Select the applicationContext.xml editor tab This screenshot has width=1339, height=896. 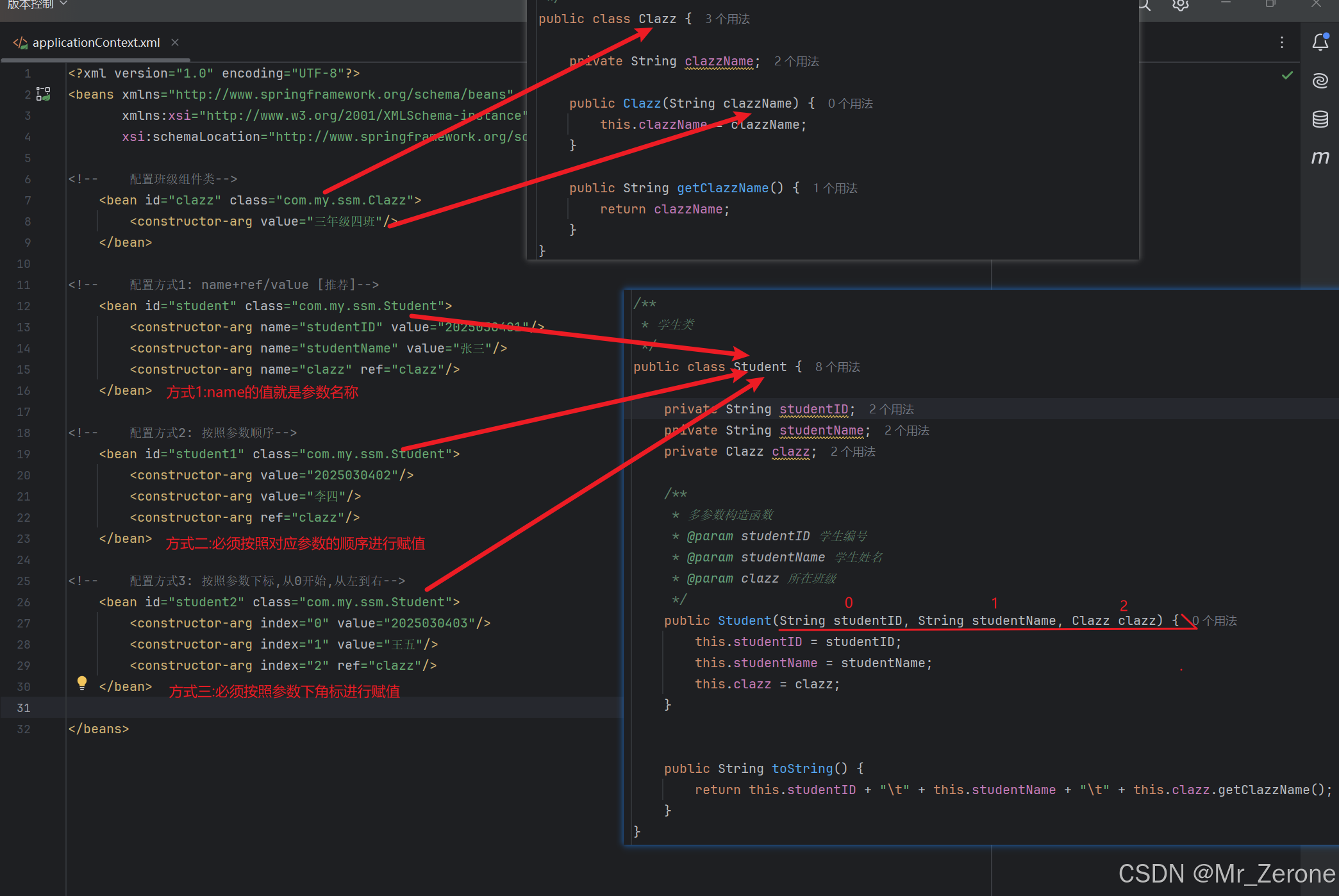pos(96,42)
